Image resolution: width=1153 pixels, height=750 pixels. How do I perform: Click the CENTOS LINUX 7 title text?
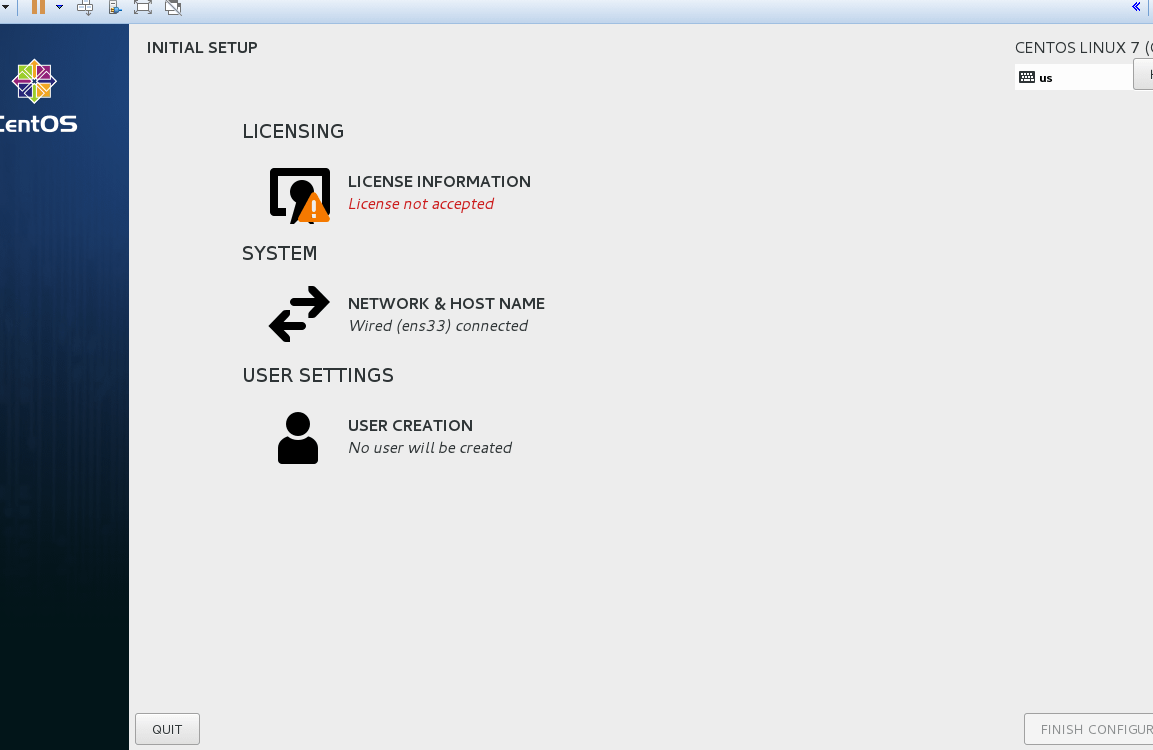tap(1084, 48)
